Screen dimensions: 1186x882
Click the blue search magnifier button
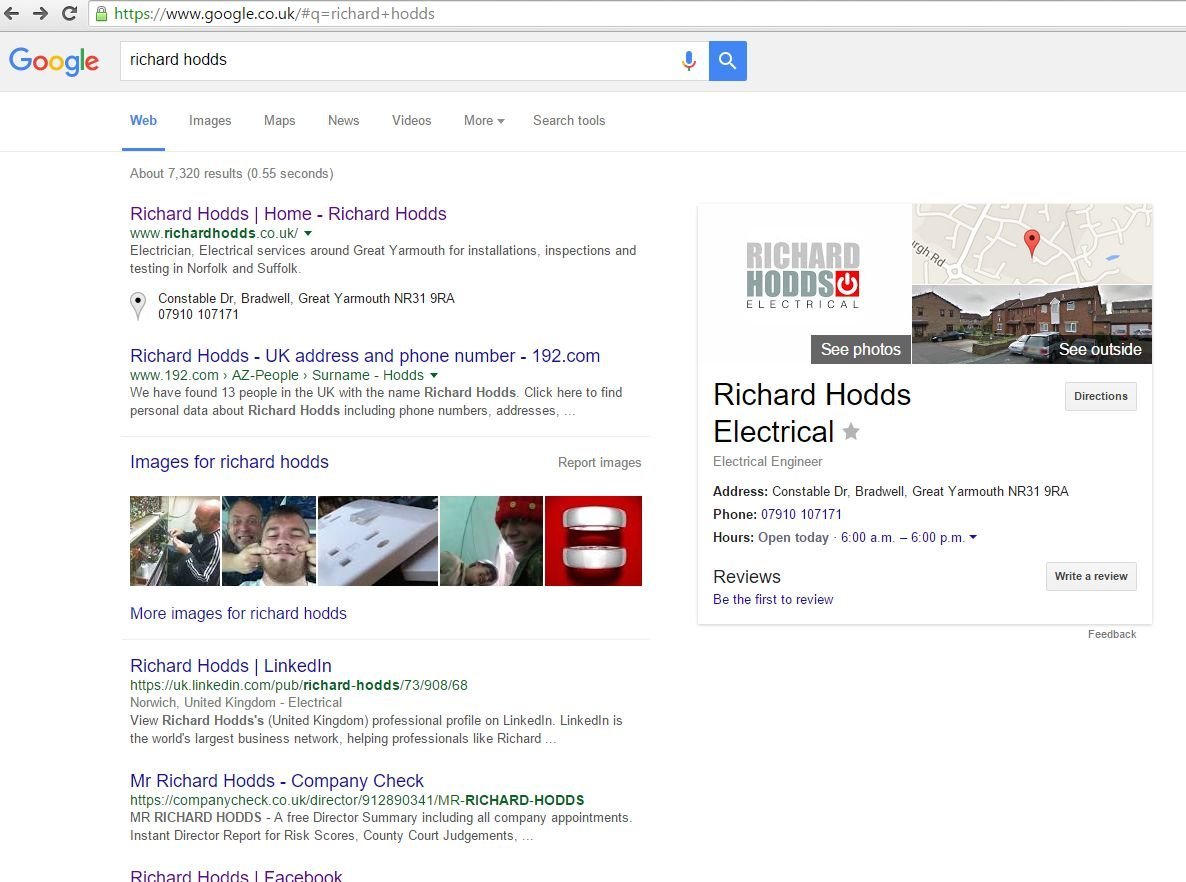(728, 61)
